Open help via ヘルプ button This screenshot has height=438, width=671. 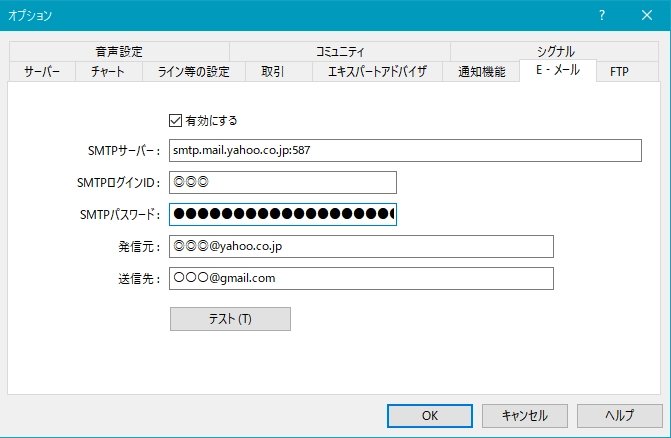pyautogui.click(x=619, y=416)
